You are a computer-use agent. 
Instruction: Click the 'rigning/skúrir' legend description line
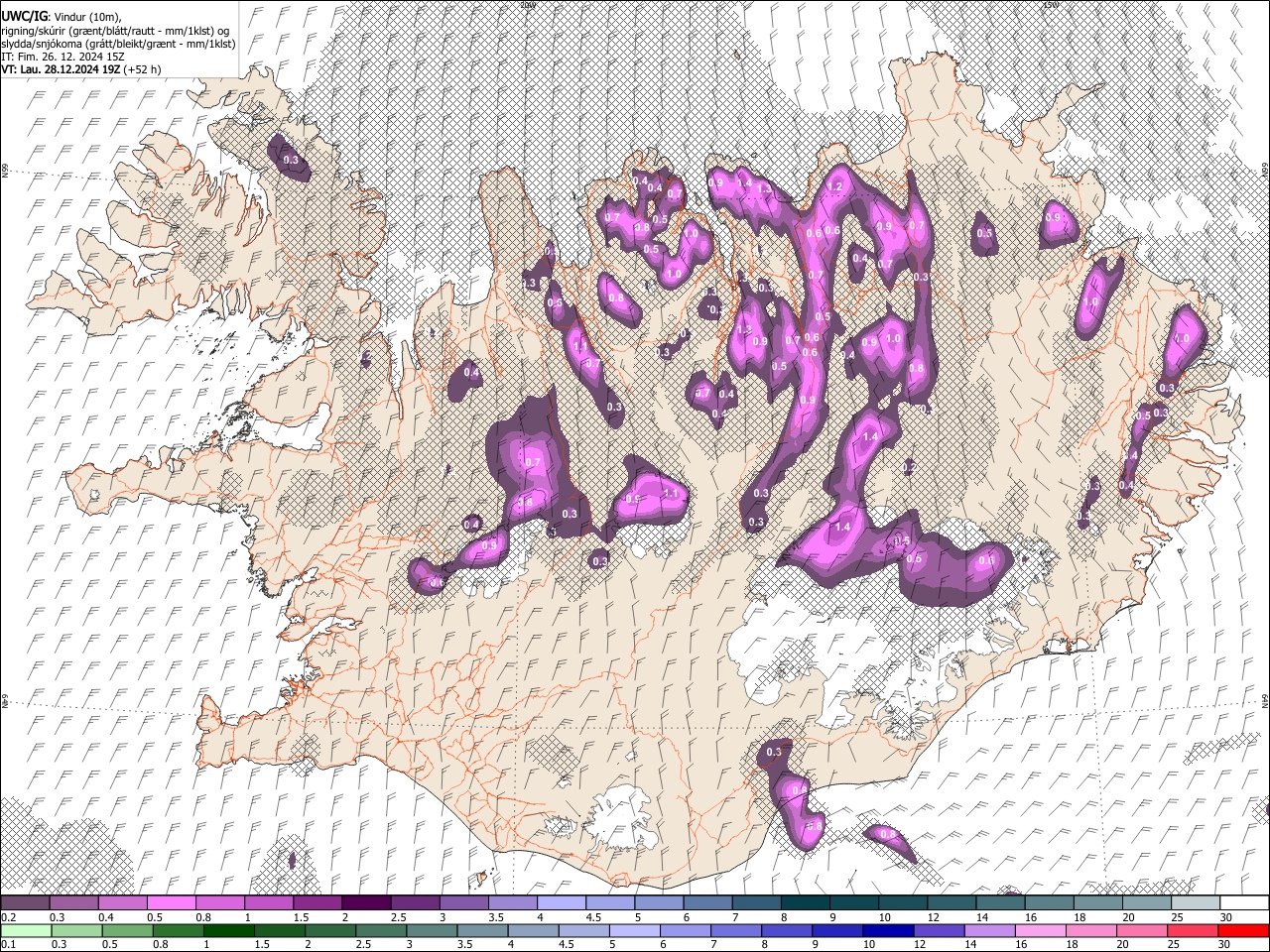[x=116, y=31]
